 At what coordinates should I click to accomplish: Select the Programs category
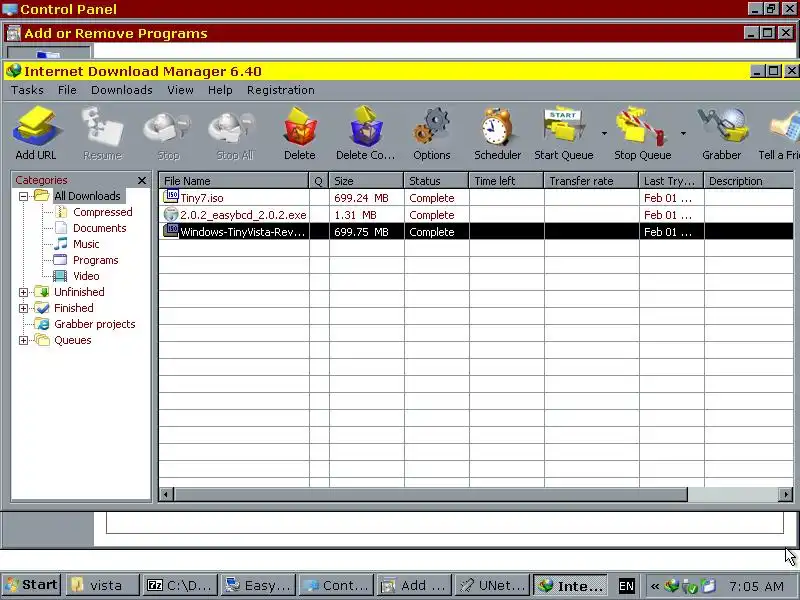pos(95,260)
